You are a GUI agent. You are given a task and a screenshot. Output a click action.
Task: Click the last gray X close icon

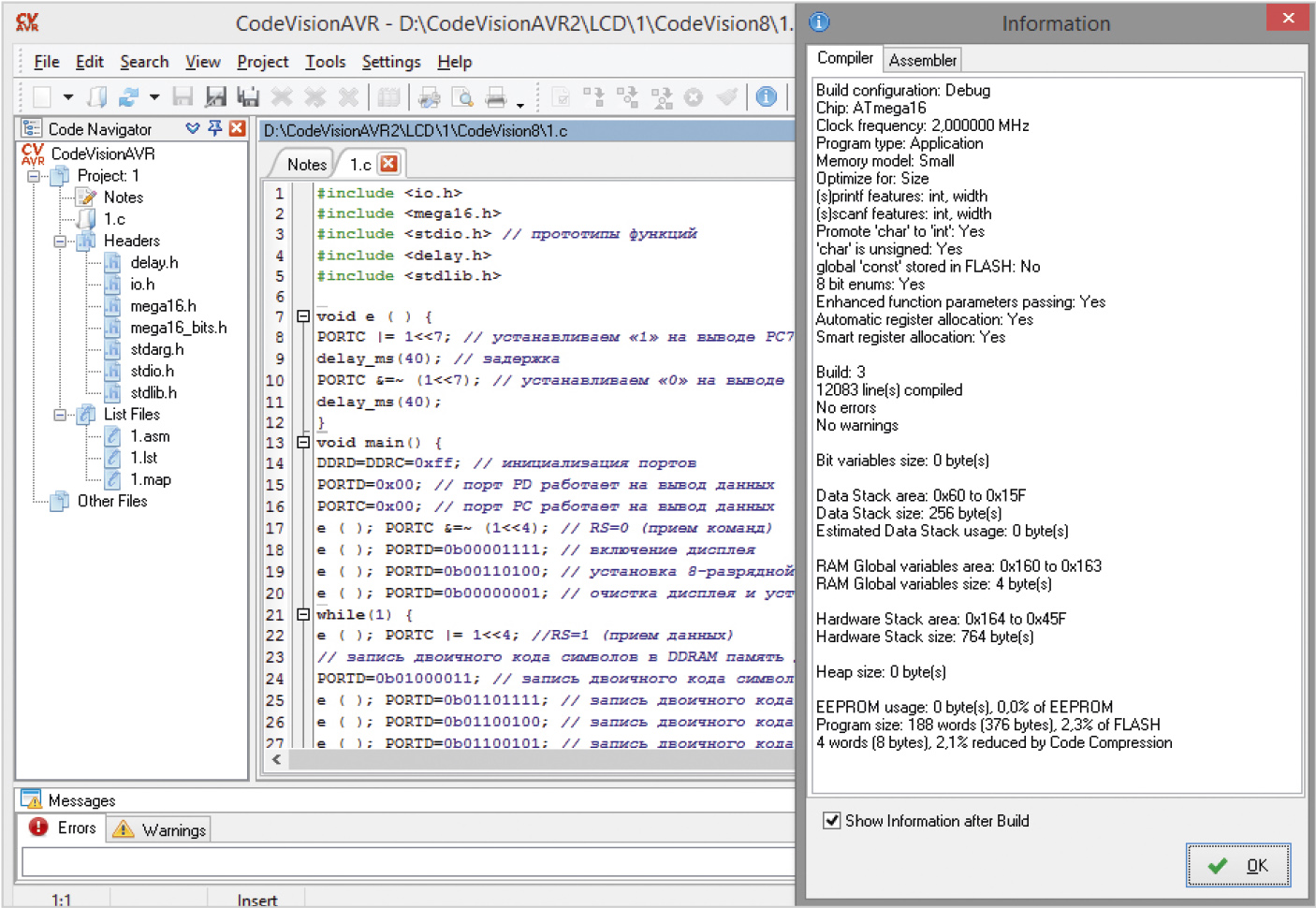coord(348,96)
